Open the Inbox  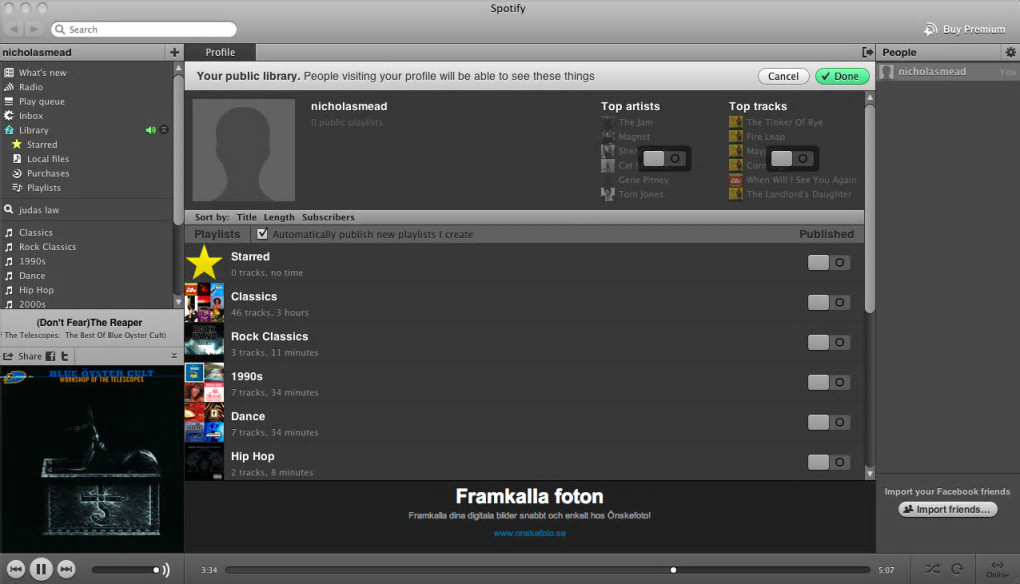pos(31,116)
